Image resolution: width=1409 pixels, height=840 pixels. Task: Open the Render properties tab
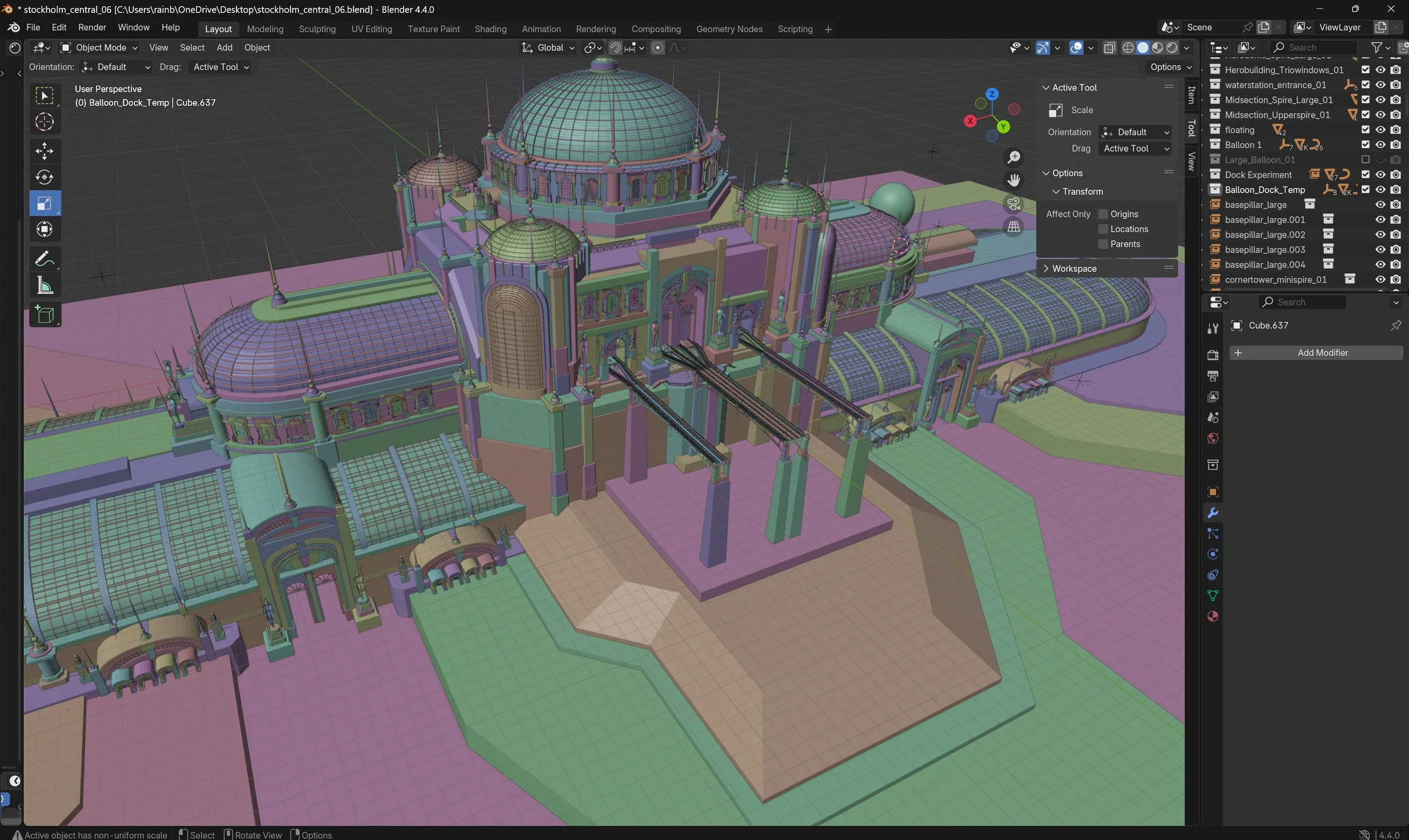[1212, 354]
